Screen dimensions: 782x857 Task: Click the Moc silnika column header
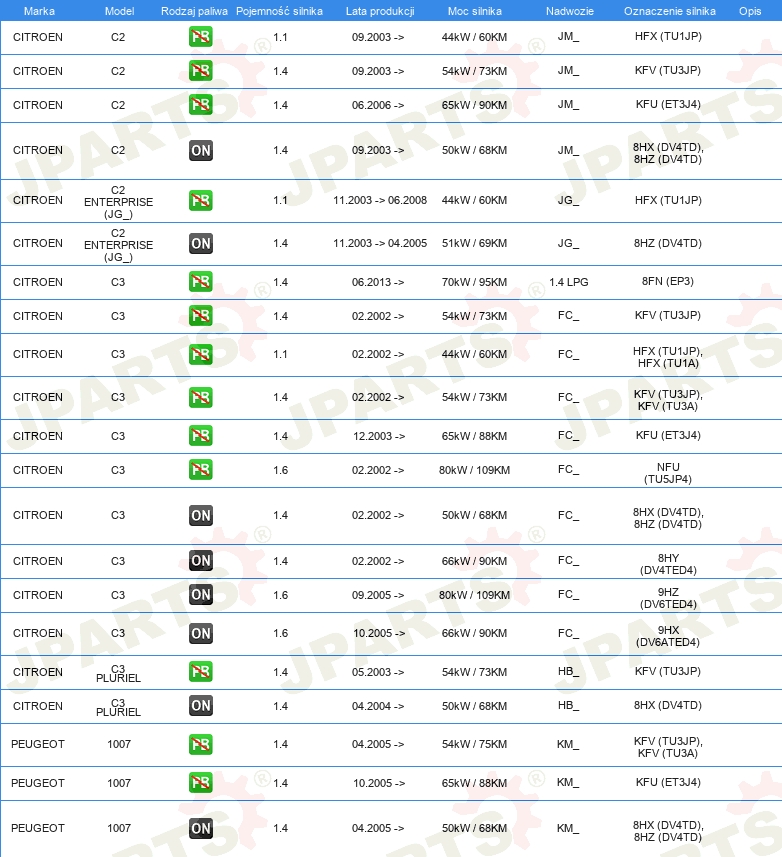(x=474, y=11)
